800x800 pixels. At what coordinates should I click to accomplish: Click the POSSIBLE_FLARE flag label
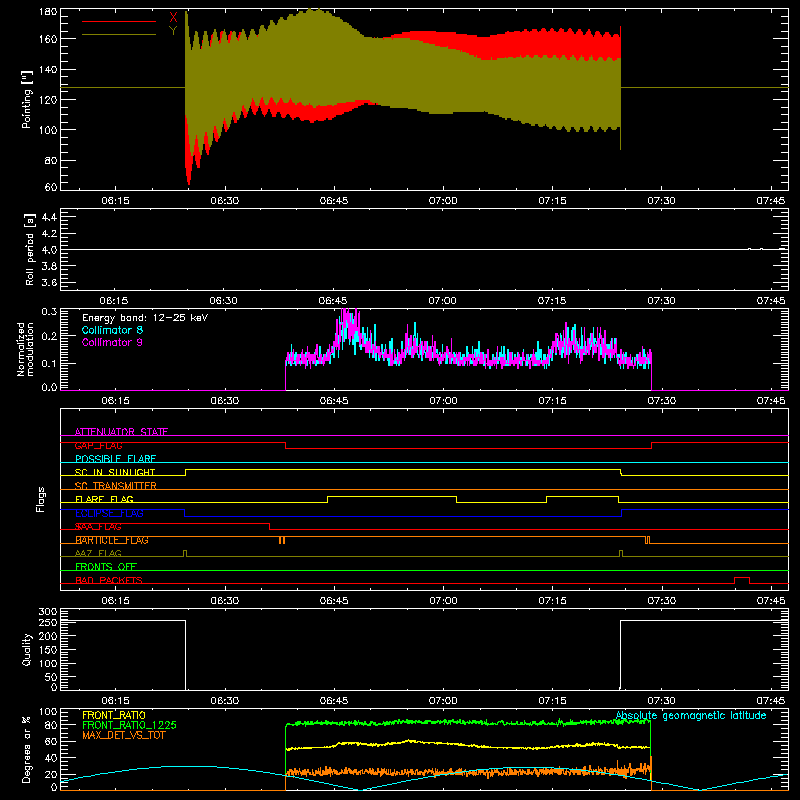point(115,459)
